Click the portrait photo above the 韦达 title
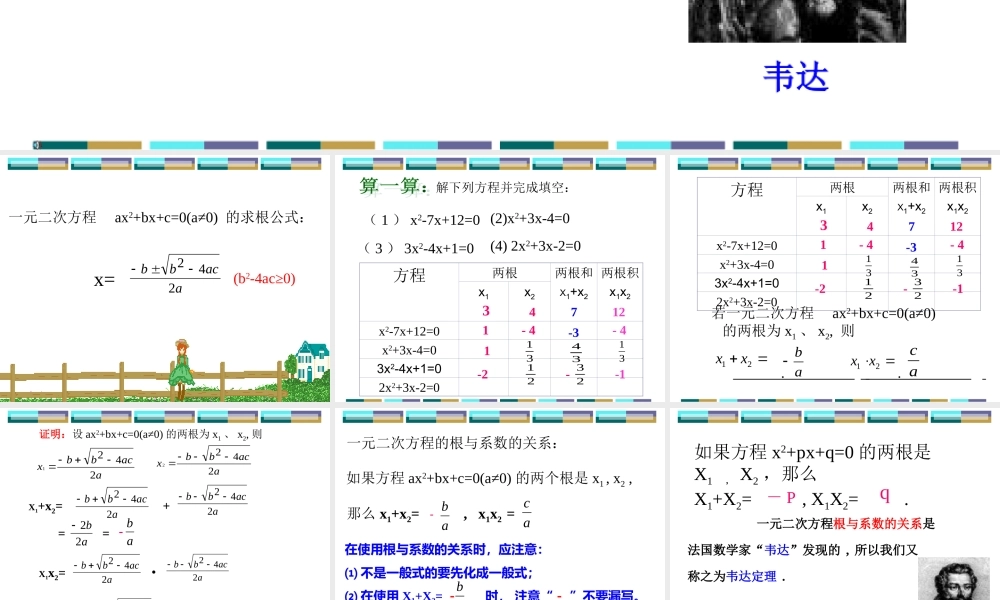The height and width of the screenshot is (600, 1000). click(797, 21)
